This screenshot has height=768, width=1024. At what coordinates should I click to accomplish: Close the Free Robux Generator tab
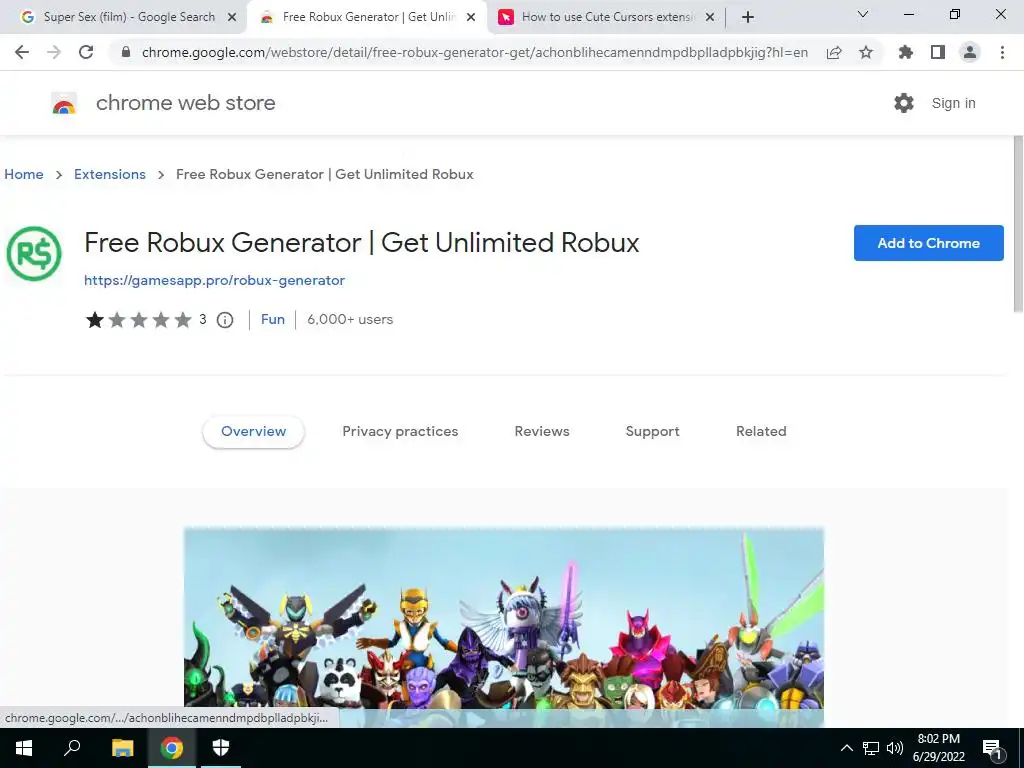tap(471, 17)
